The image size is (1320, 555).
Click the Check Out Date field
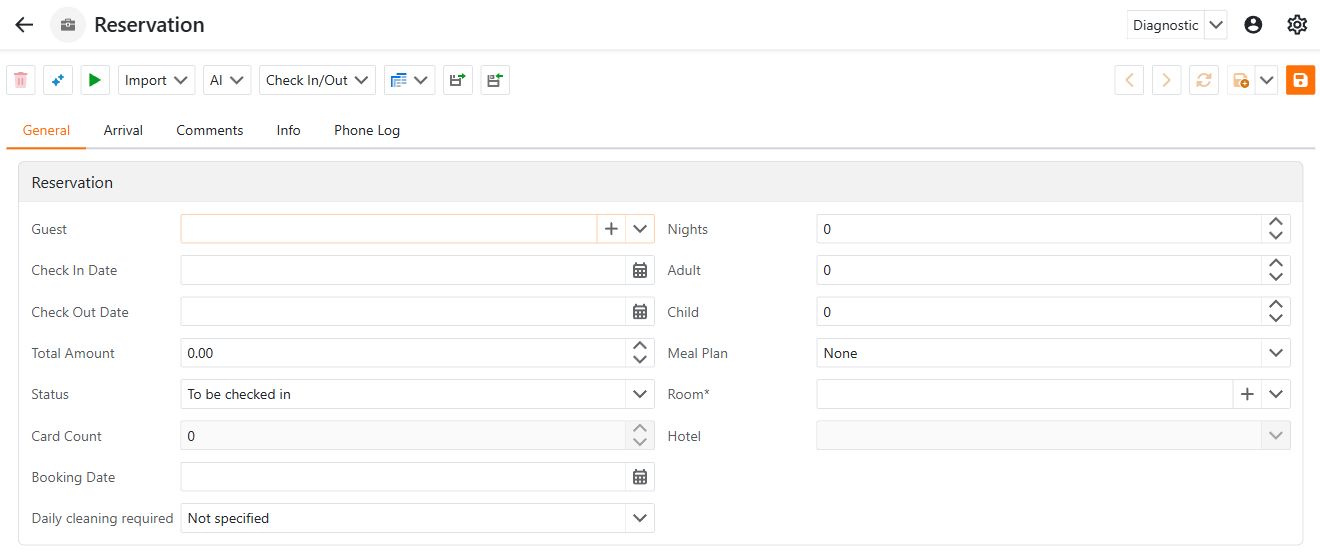[x=403, y=312]
